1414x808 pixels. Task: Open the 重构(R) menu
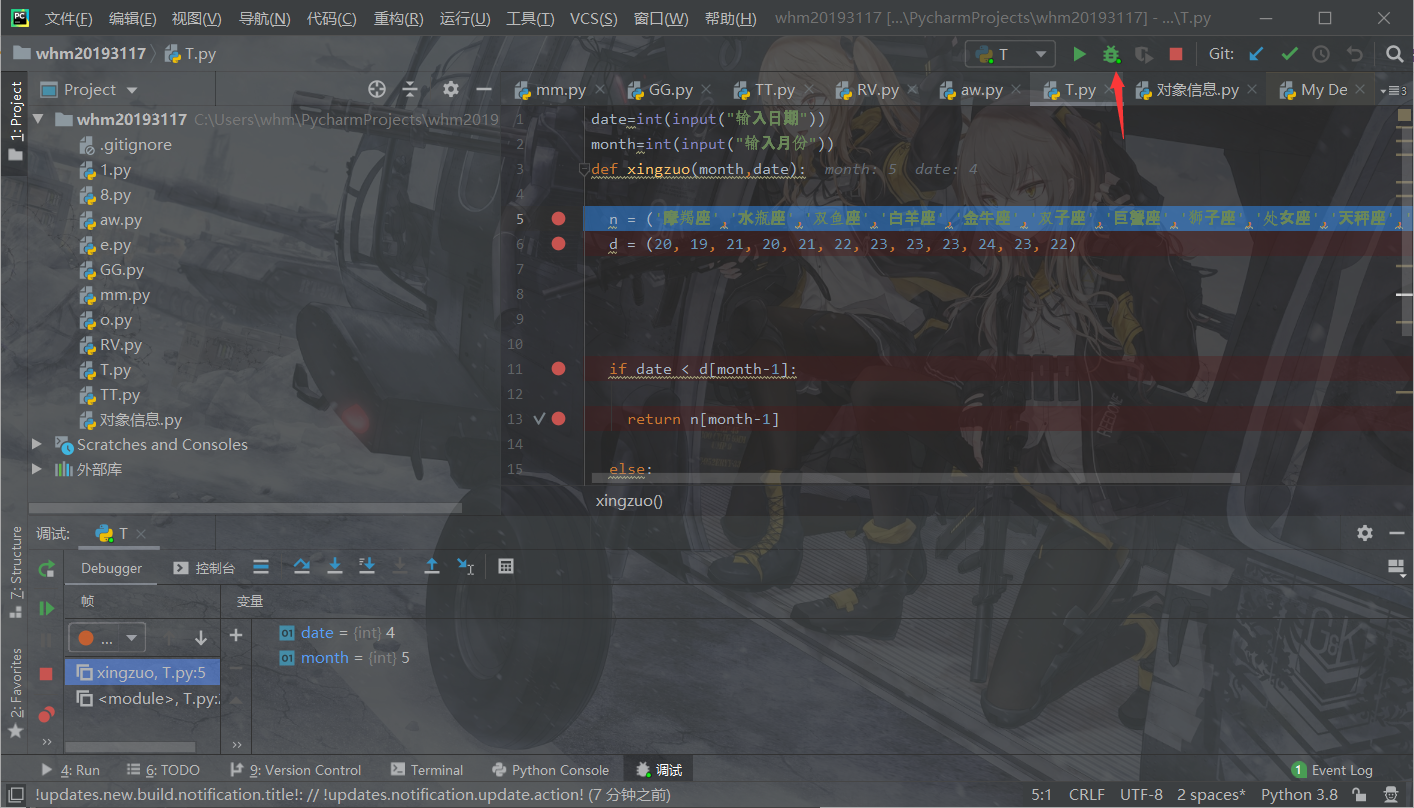[398, 18]
